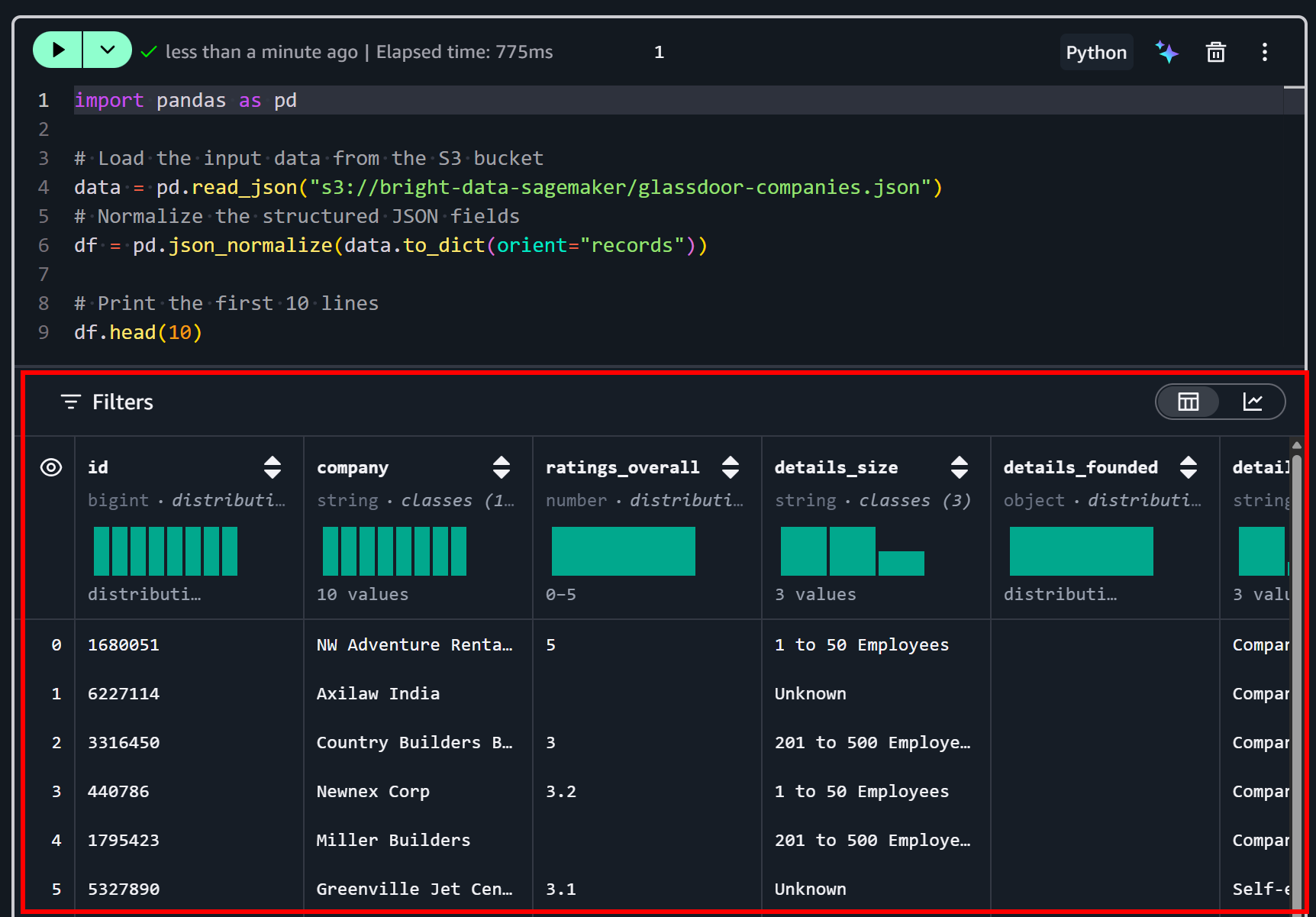Click code line 1 import pandas
Screen dimensions: 1316x917
coord(185,100)
